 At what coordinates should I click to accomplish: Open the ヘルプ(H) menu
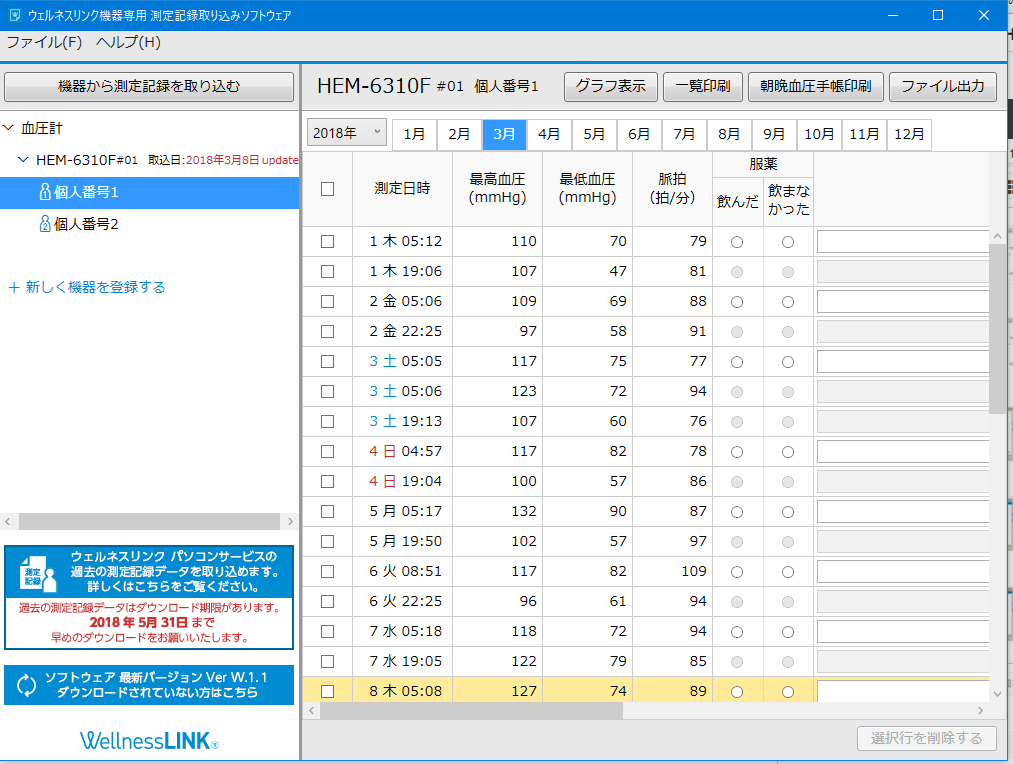128,43
